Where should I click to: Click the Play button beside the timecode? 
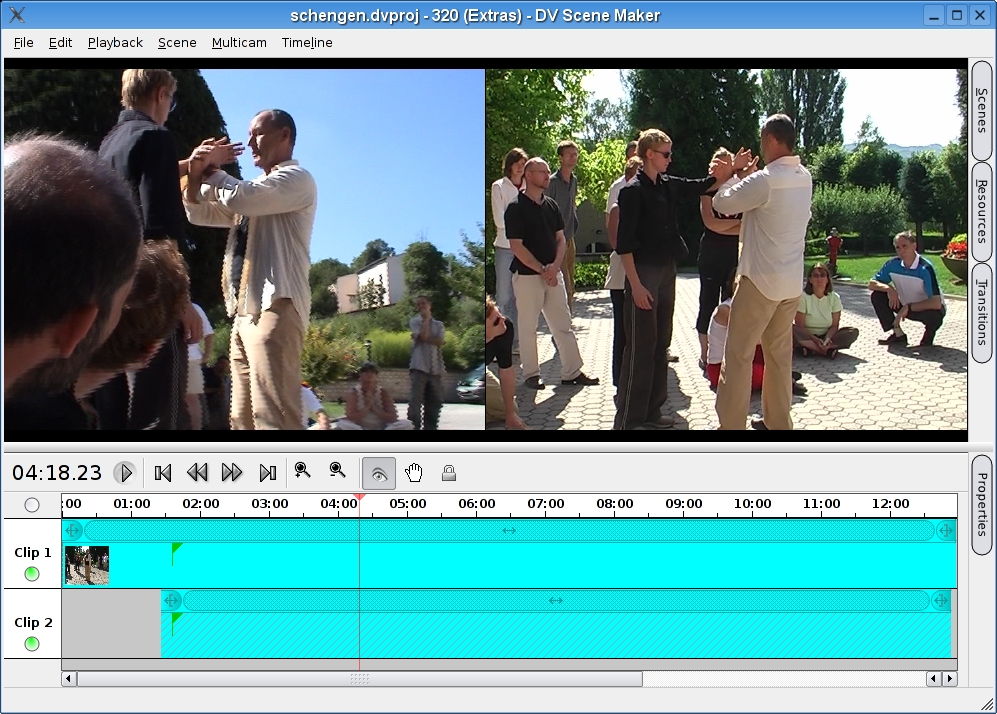(x=125, y=473)
